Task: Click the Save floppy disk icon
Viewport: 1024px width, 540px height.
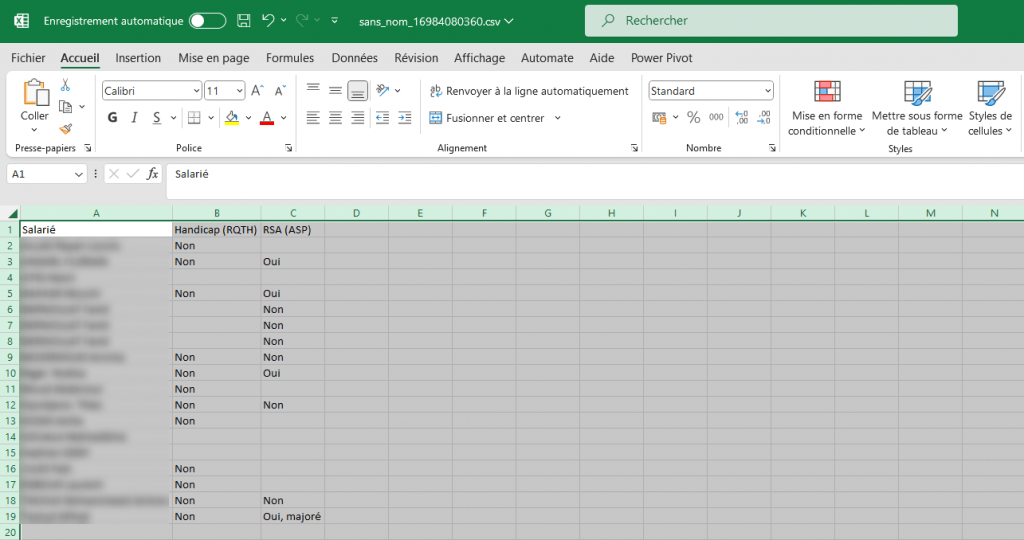Action: coord(243,21)
